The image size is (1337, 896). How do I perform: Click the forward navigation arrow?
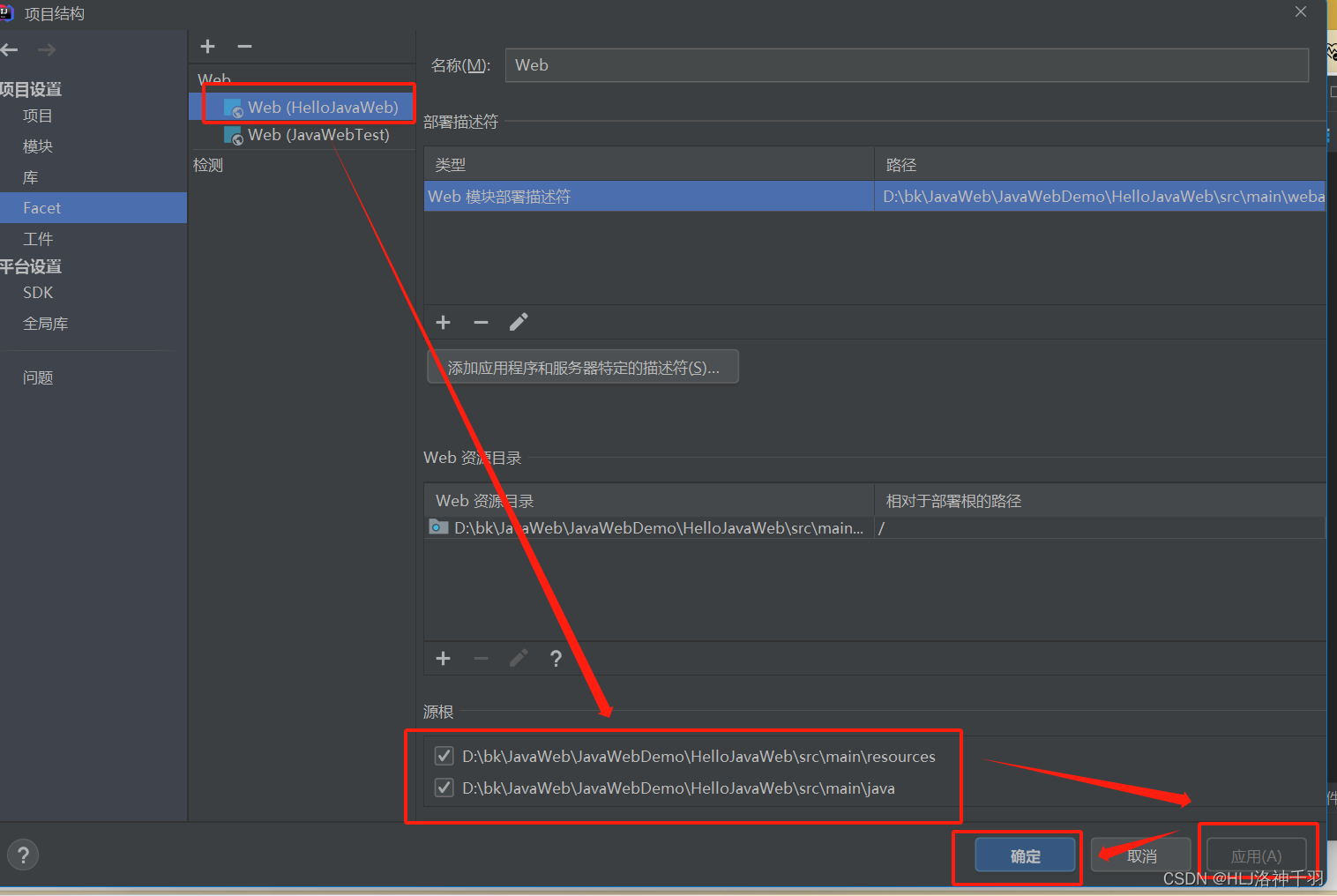click(47, 50)
